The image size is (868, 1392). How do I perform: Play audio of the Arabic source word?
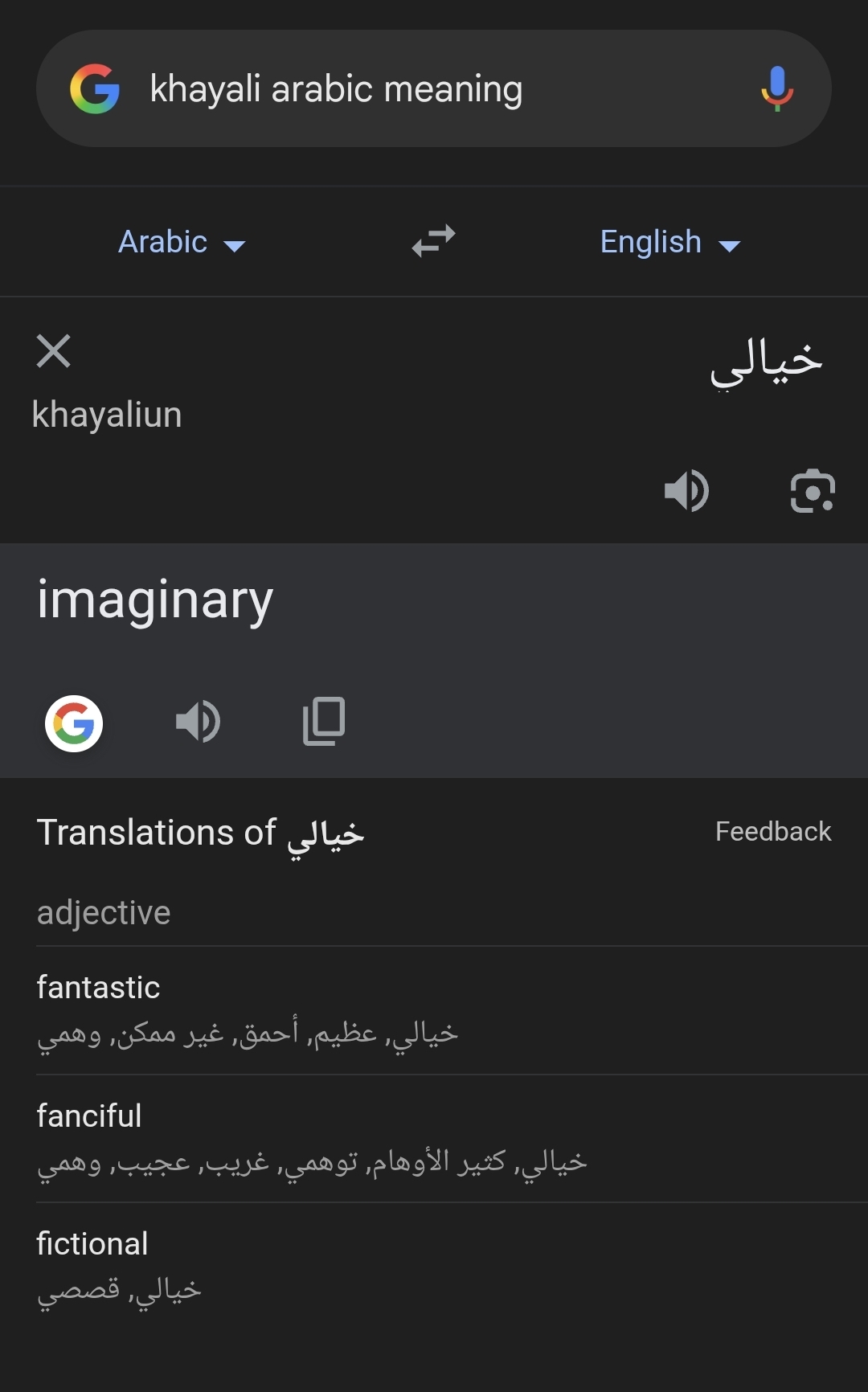(686, 490)
